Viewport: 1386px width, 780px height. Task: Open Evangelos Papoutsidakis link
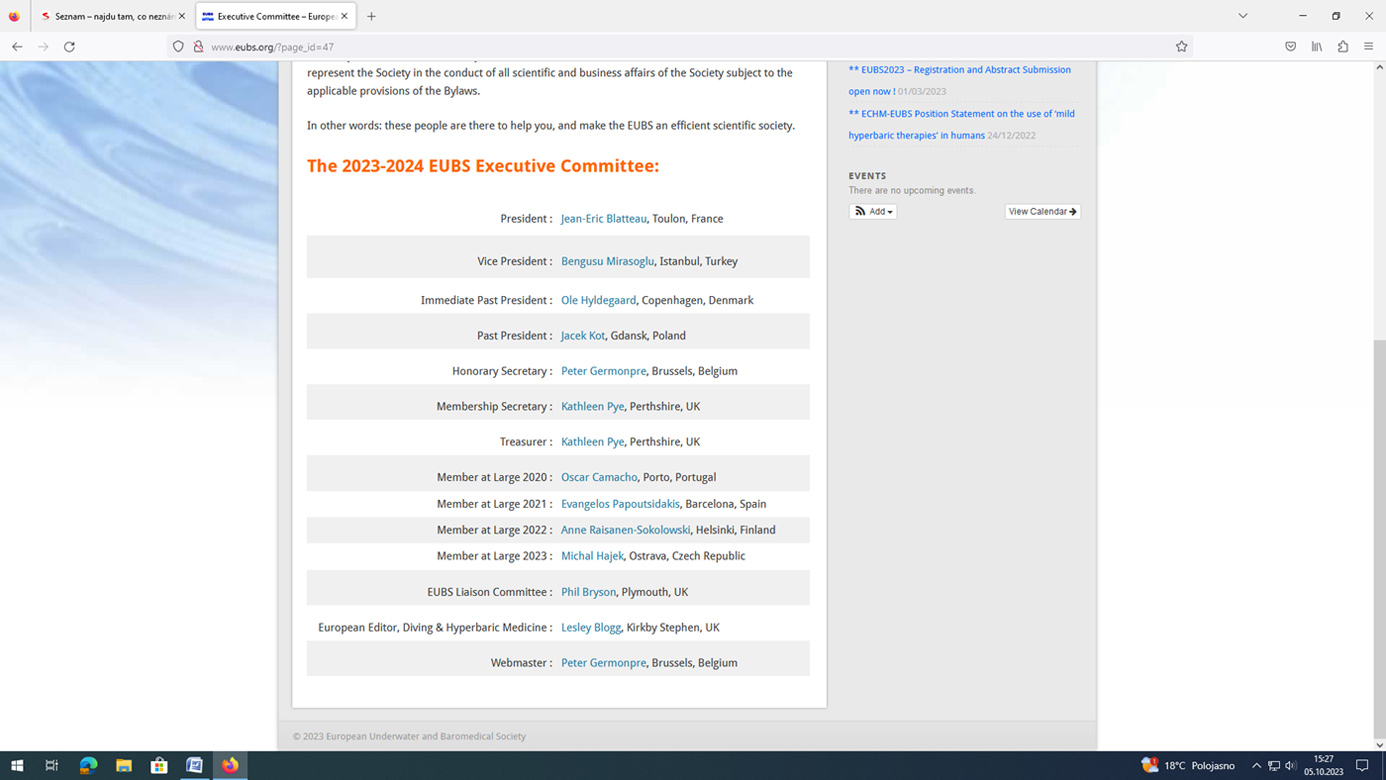(x=620, y=504)
